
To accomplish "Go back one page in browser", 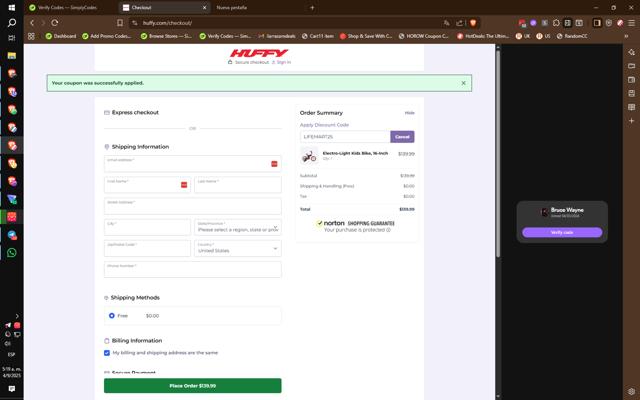I will coord(32,23).
